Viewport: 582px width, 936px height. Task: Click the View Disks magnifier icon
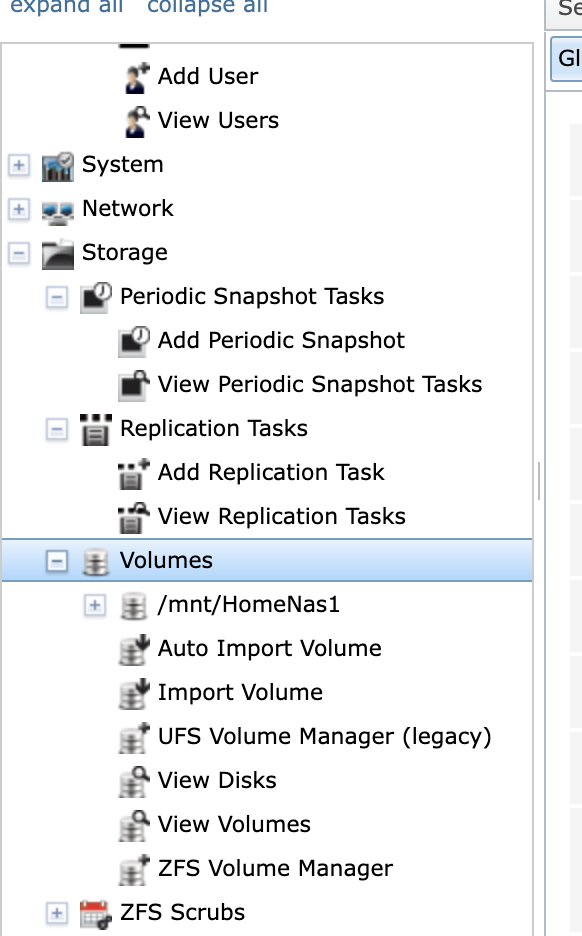click(134, 781)
